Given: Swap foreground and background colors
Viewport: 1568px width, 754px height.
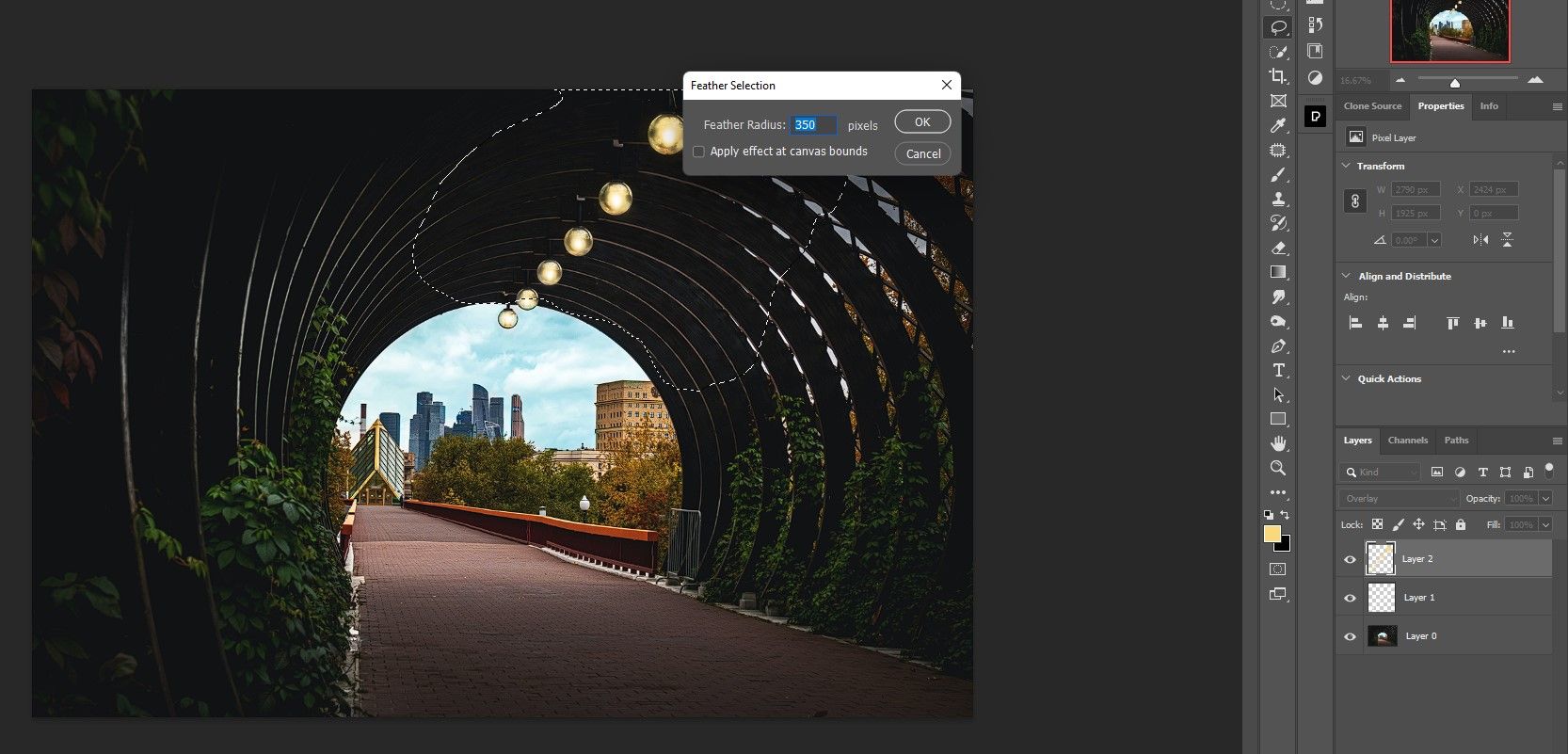Looking at the screenshot, I should click(x=1285, y=515).
